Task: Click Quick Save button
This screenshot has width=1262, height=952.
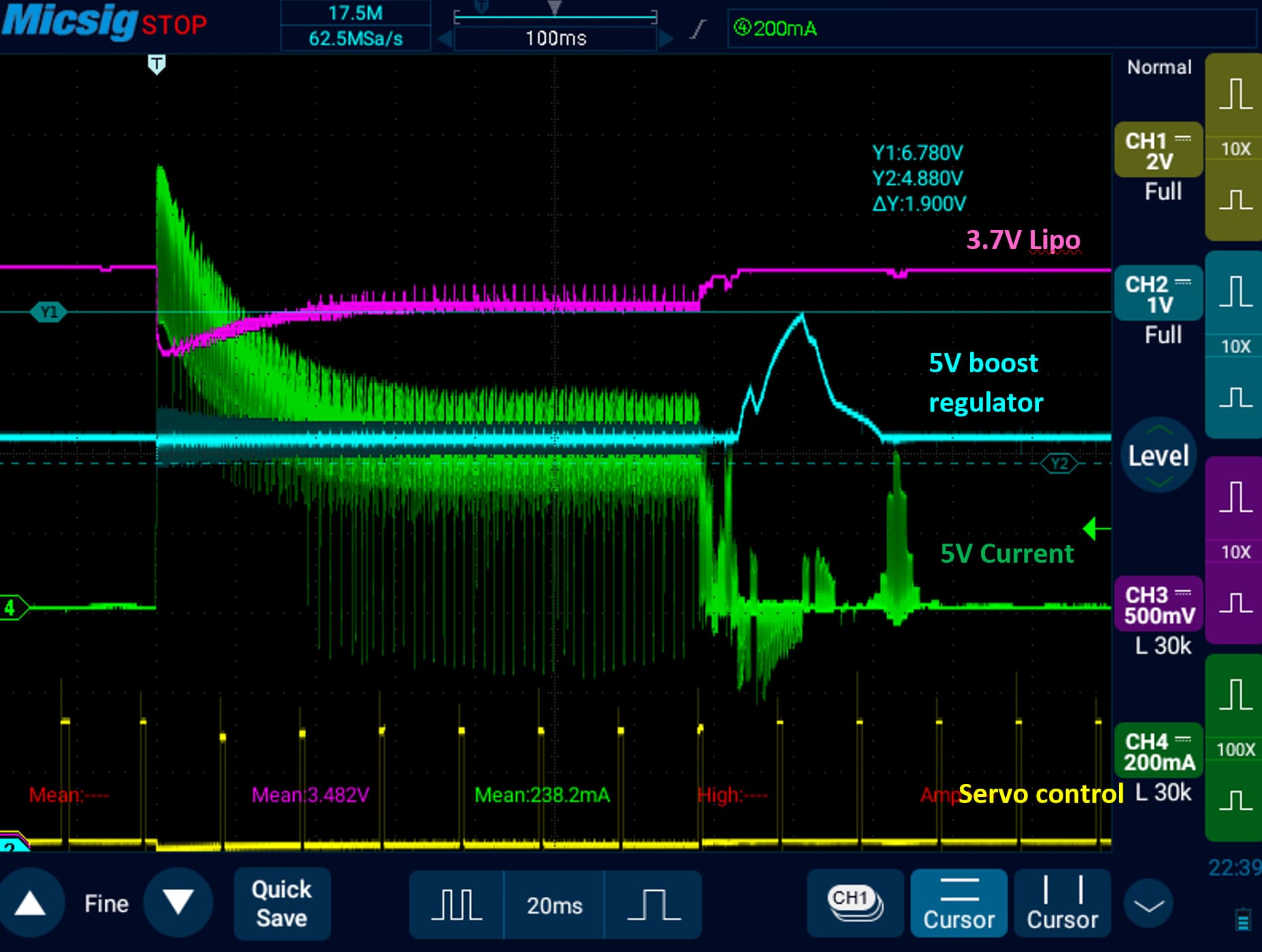Action: point(282,904)
